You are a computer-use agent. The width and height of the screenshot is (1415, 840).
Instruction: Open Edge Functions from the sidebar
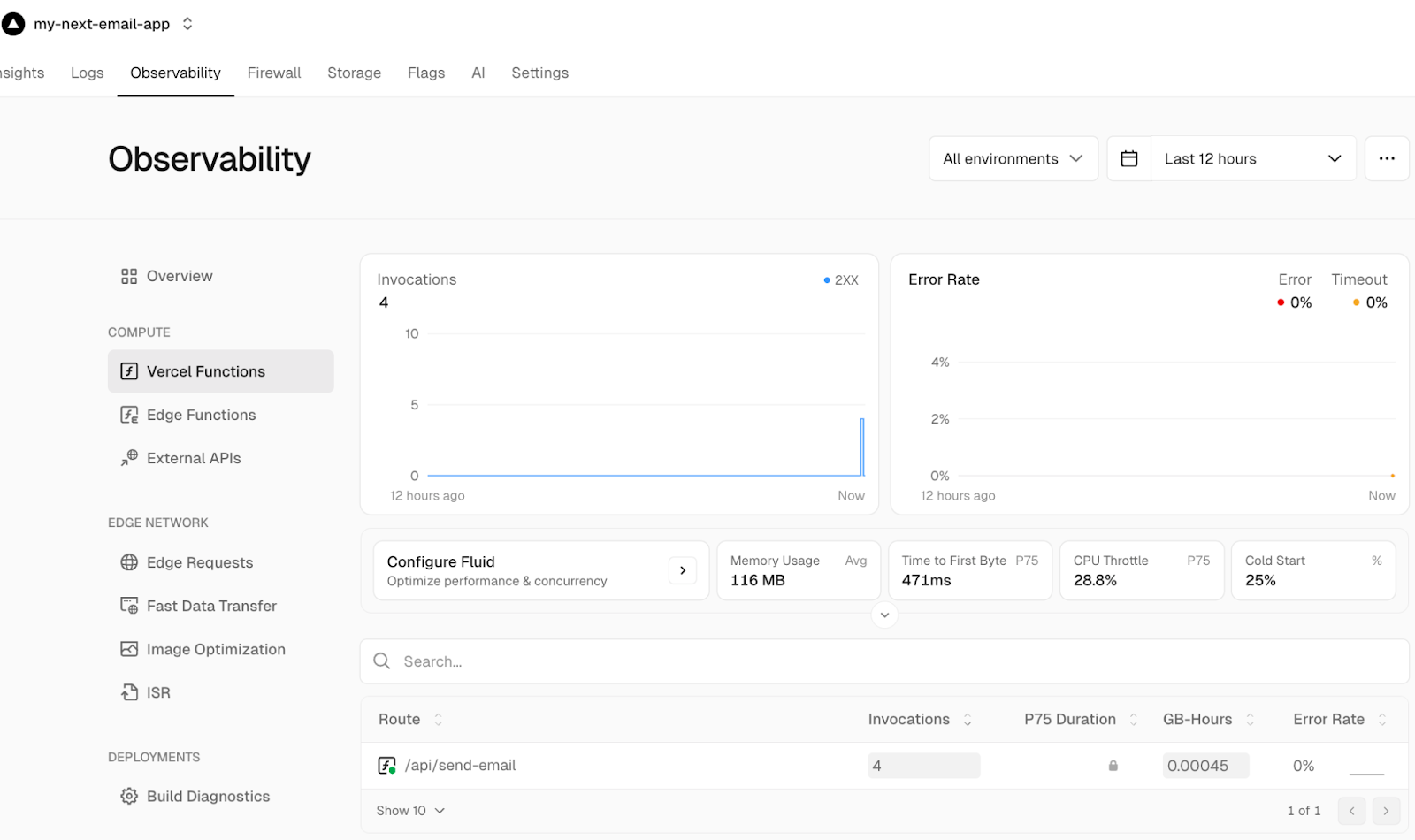(201, 414)
